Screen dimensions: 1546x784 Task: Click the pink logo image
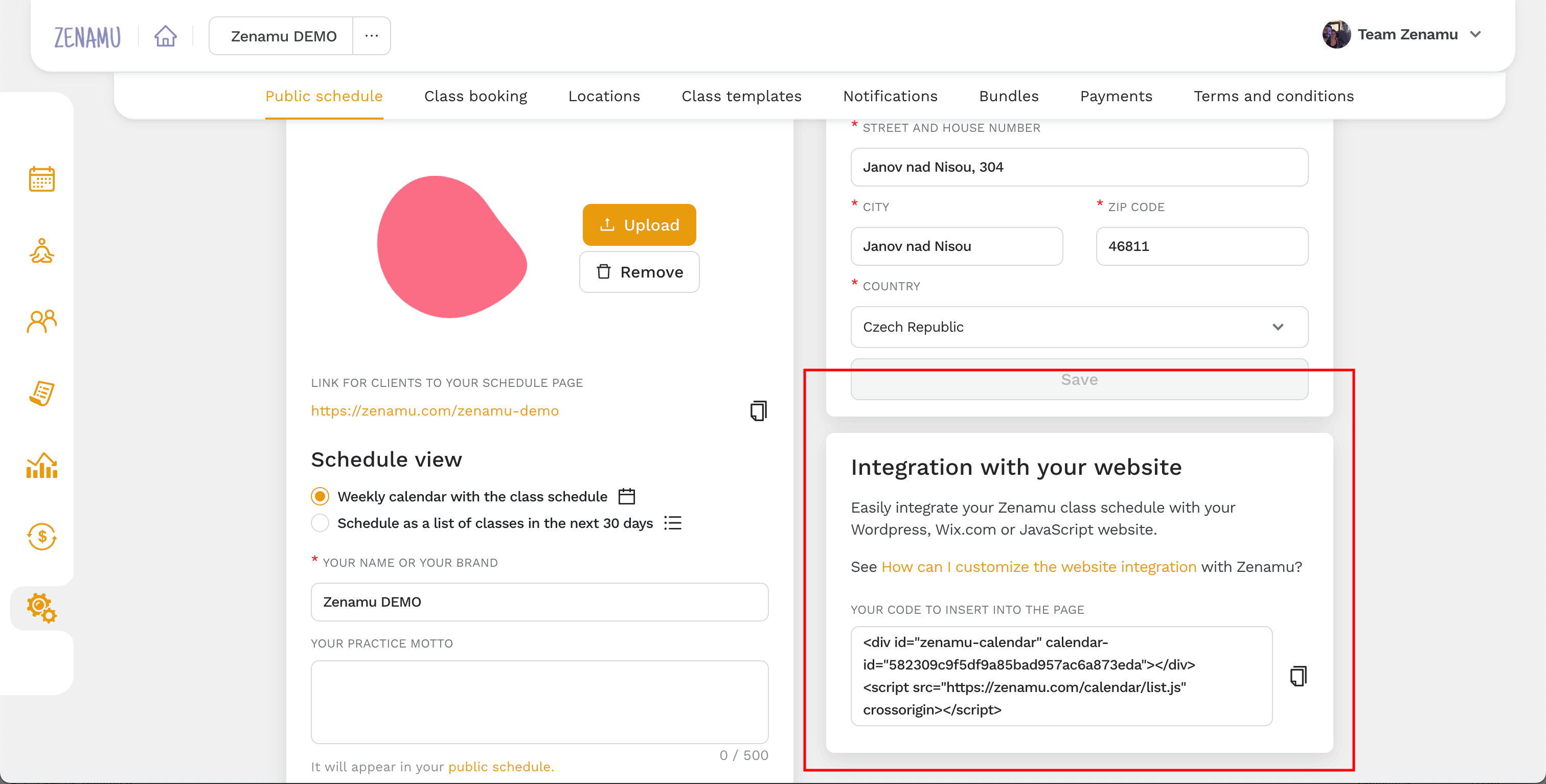click(451, 246)
